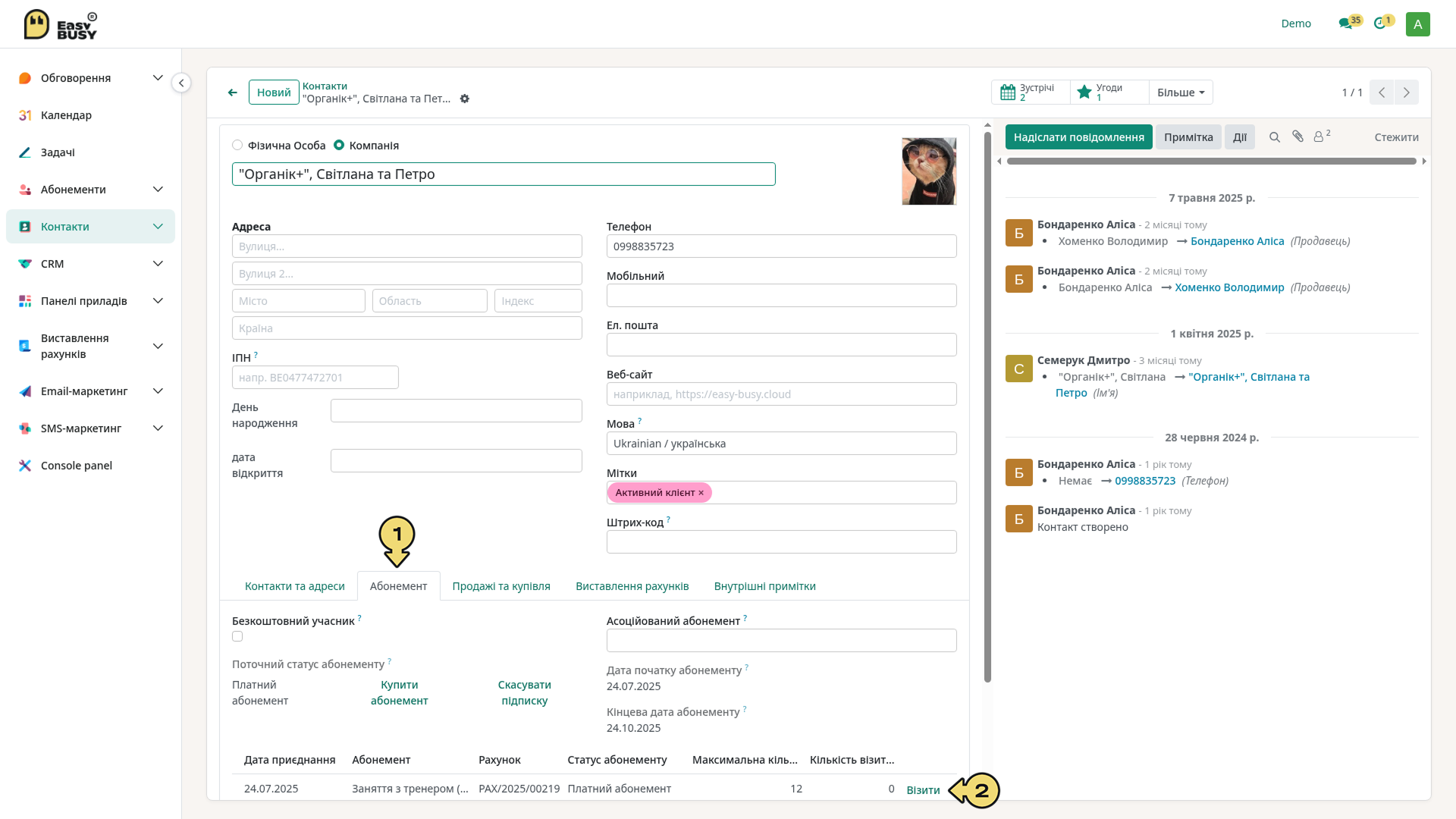Click the Примітка button
The height and width of the screenshot is (819, 1456).
1188,137
